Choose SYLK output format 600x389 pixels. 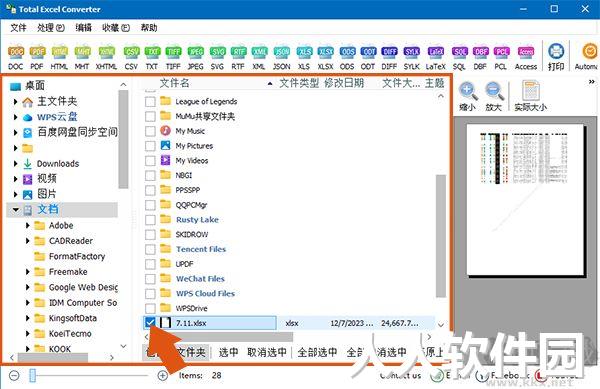click(412, 57)
